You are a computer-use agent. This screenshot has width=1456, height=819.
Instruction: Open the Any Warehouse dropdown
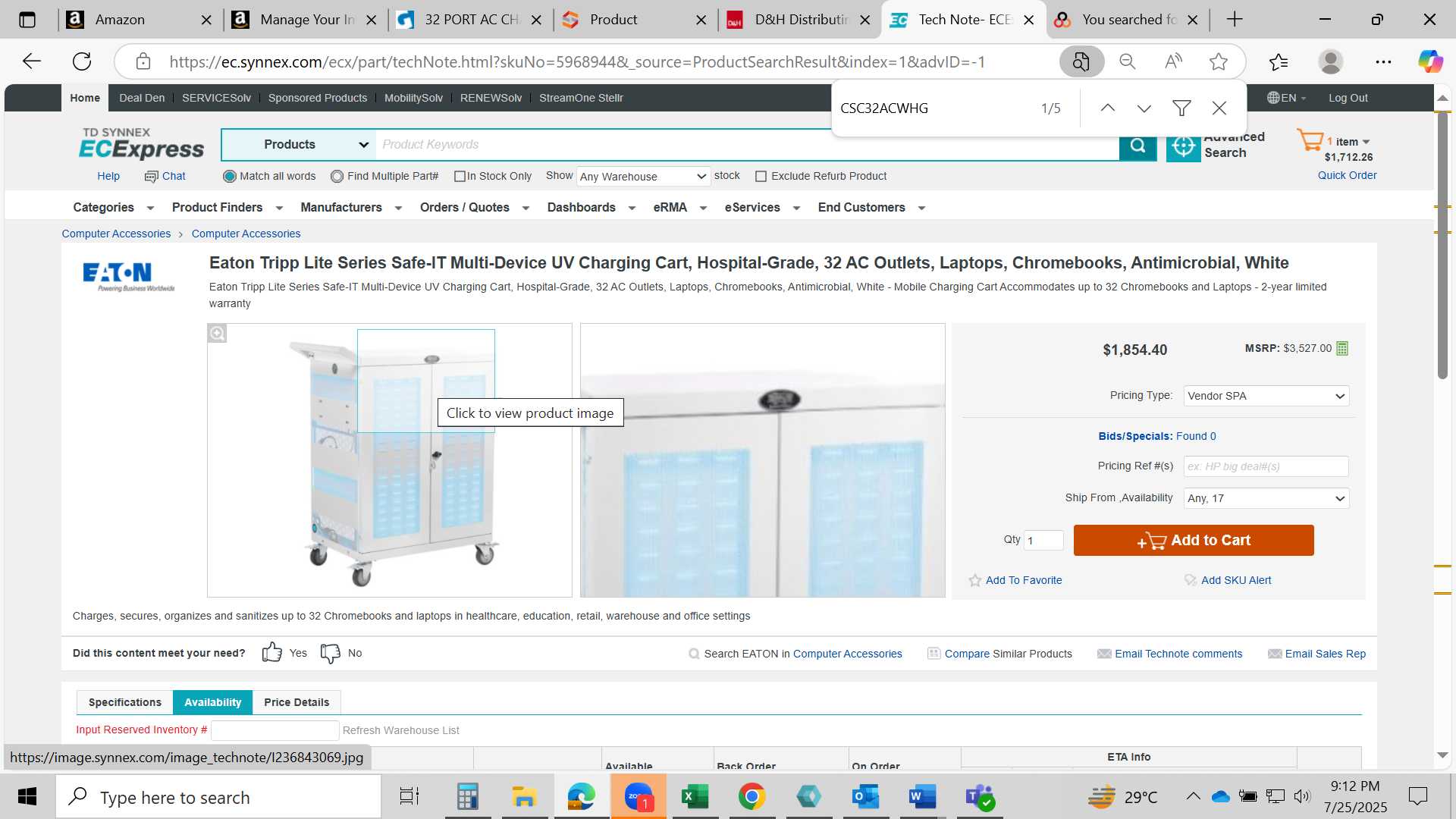click(x=643, y=177)
